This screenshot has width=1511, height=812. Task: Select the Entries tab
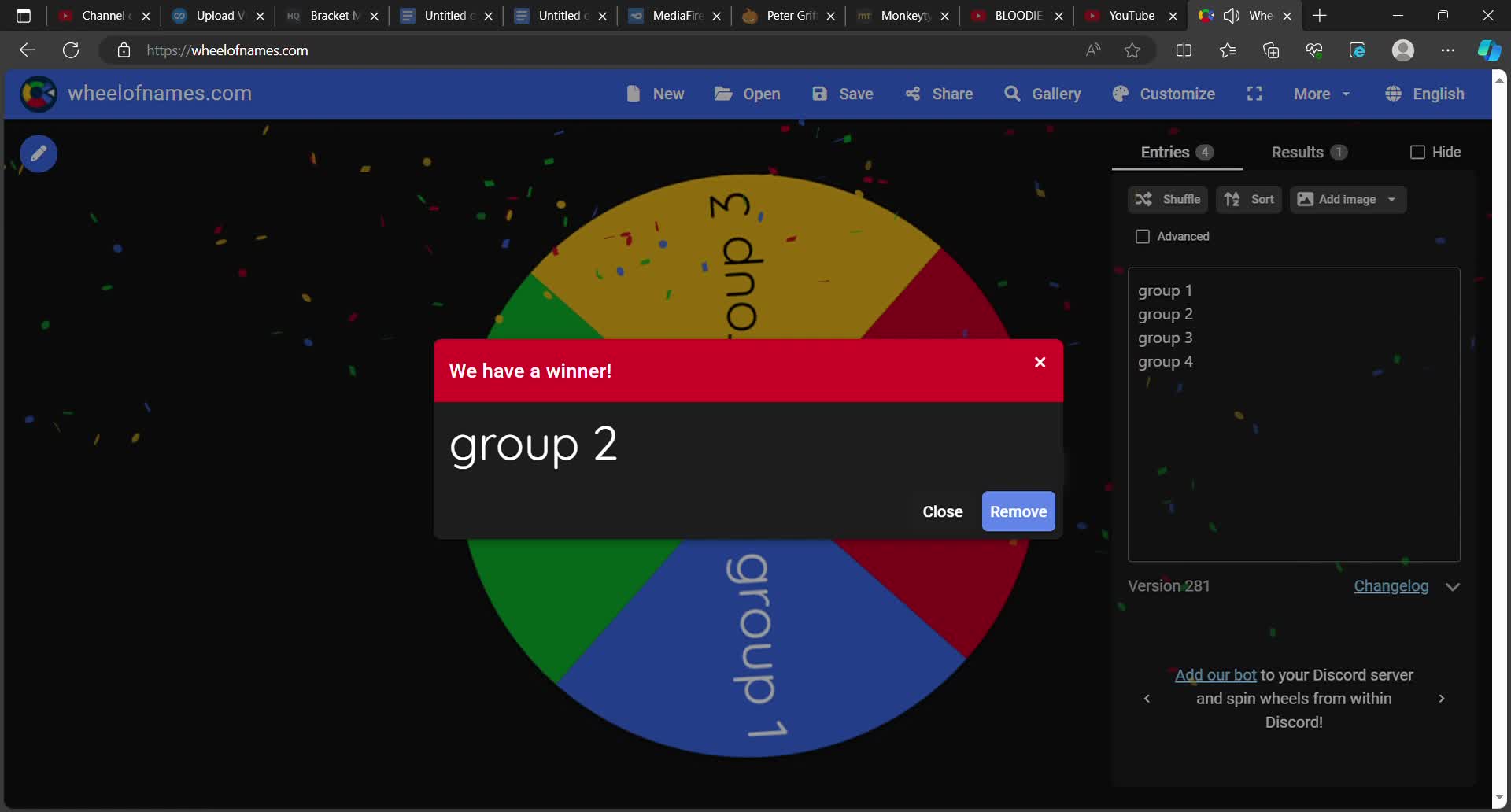pos(1164,152)
